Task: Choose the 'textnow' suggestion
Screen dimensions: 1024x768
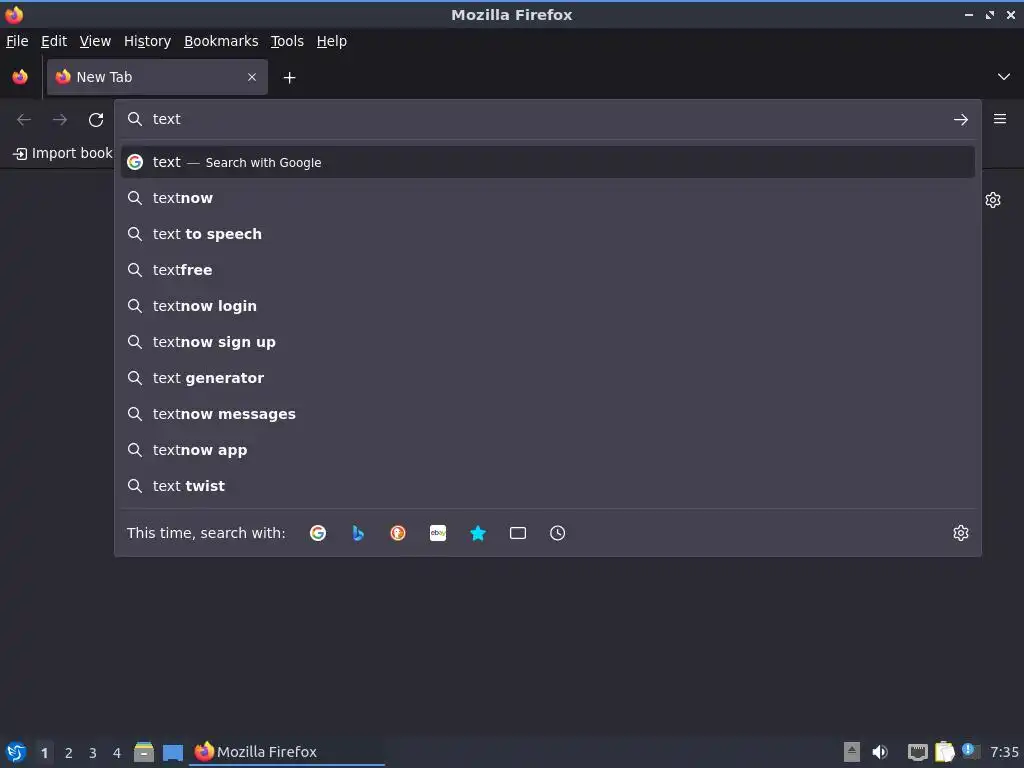Action: coord(548,198)
